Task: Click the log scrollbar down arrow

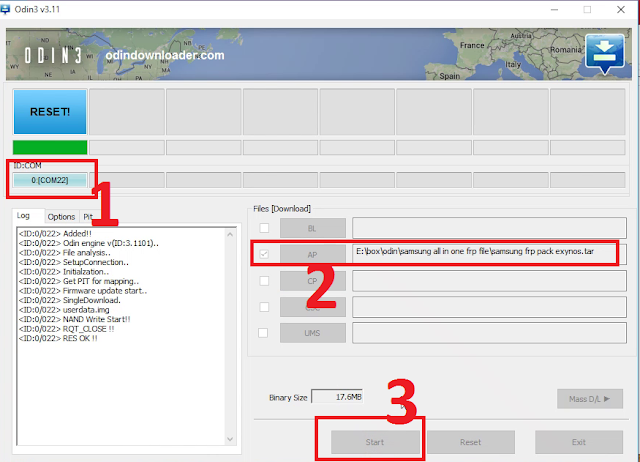Action: tap(230, 439)
